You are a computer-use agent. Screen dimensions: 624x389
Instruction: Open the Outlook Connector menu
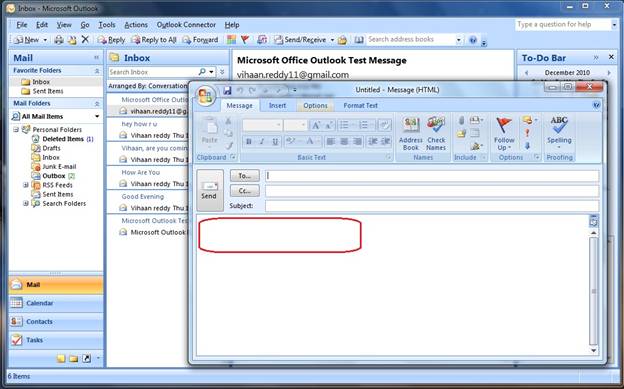[186, 25]
